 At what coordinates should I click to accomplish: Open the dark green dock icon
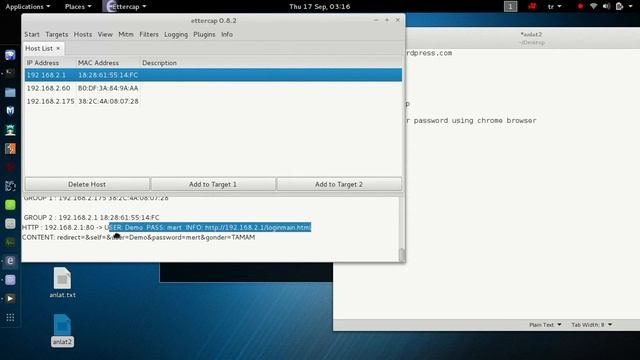pyautogui.click(x=10, y=242)
